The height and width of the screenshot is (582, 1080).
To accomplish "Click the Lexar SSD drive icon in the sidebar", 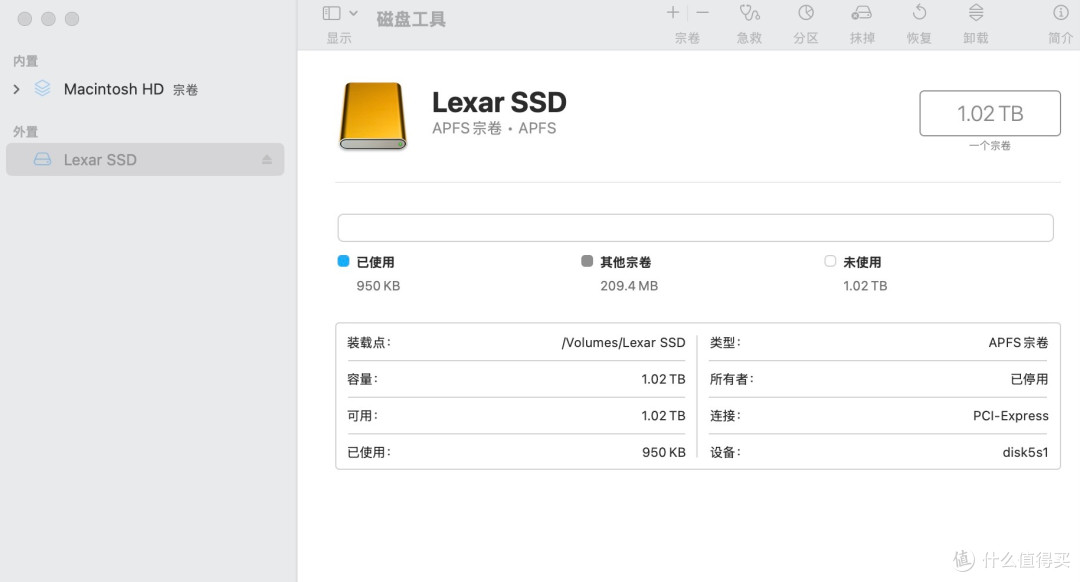I will (x=43, y=159).
